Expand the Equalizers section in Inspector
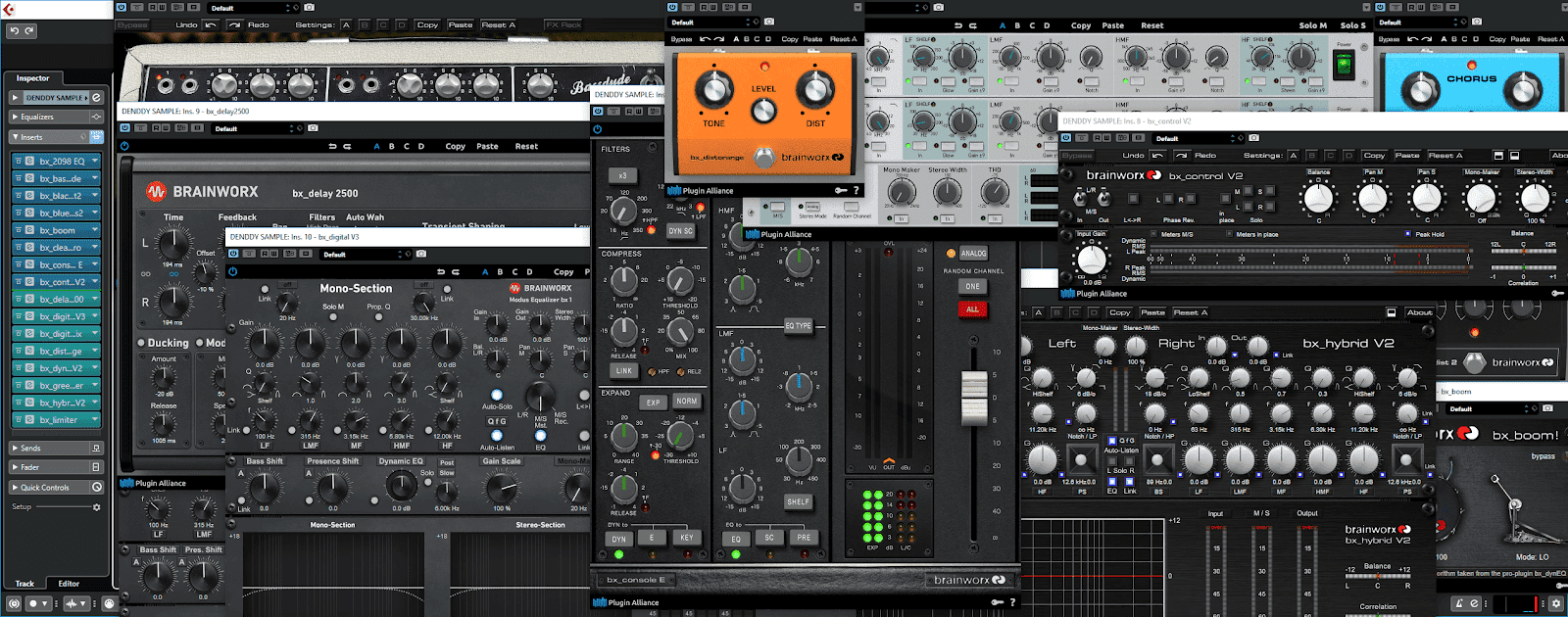 [x=15, y=117]
